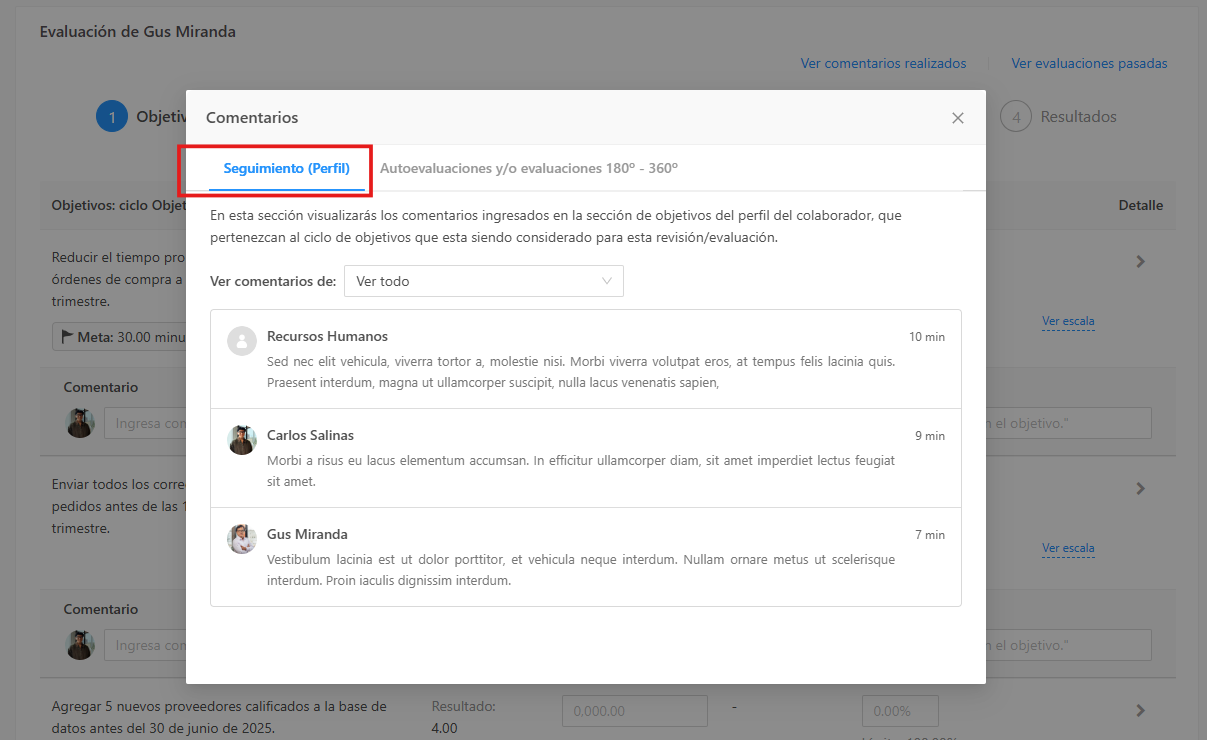Click the '10 min' timestamp
The height and width of the screenshot is (740, 1207).
pyautogui.click(x=927, y=337)
